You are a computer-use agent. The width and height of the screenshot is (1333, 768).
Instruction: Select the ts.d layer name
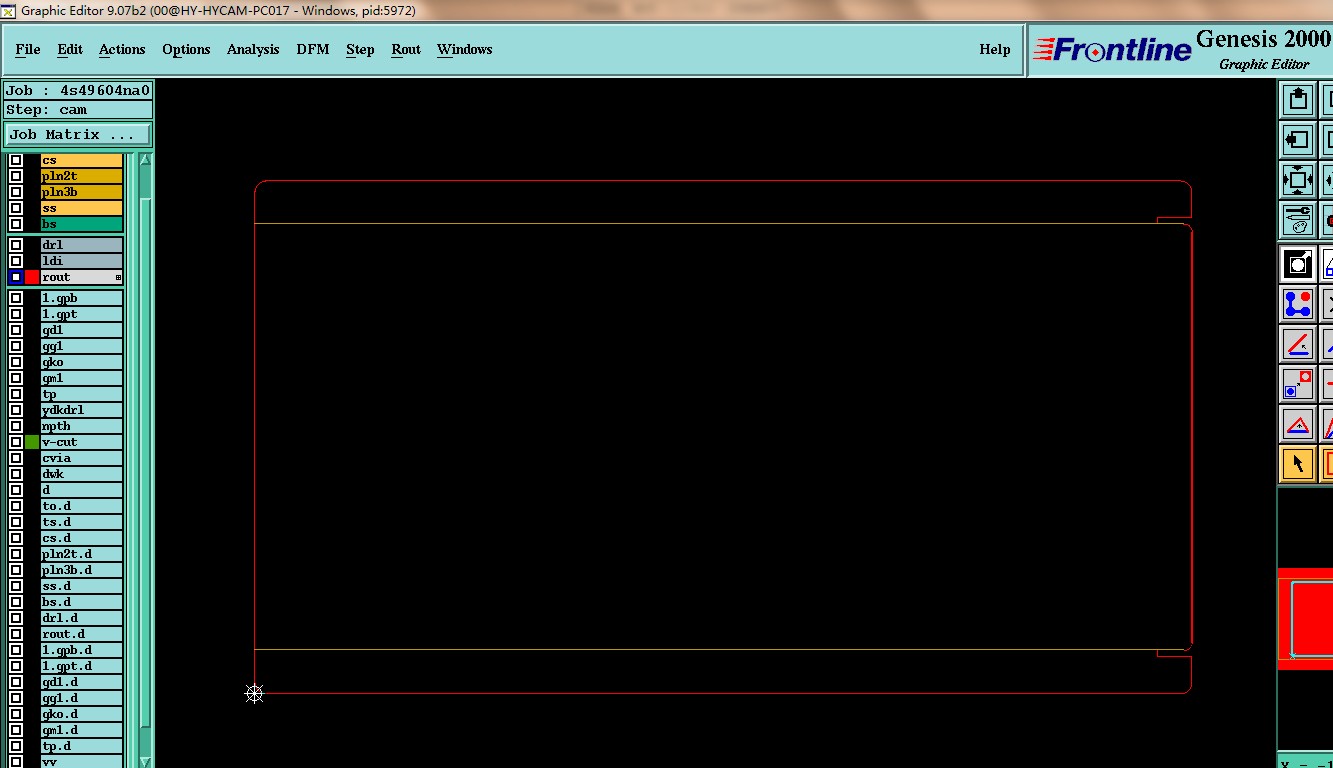[x=81, y=522]
